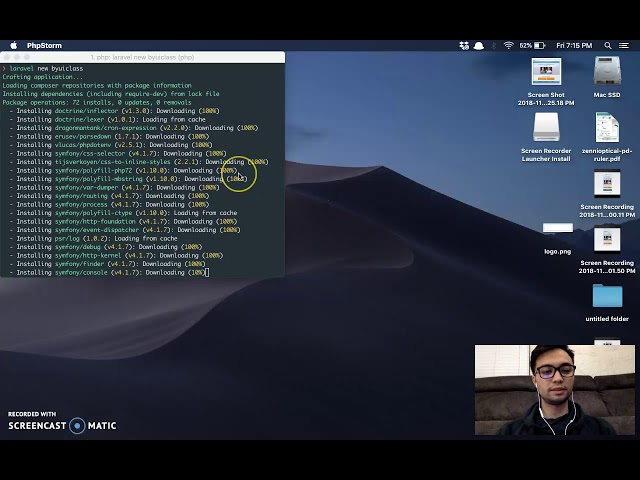Click the symfony/routing install line
The image size is (640, 480).
(109, 196)
